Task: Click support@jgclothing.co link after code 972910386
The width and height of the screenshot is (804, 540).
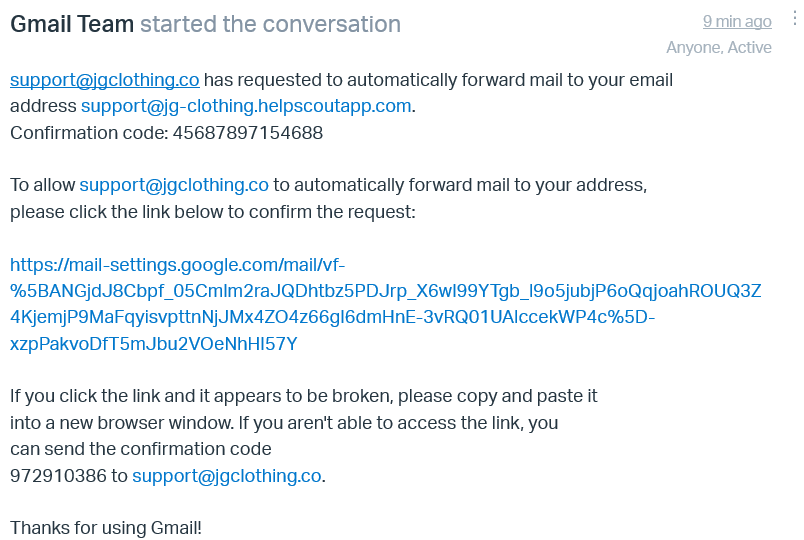Action: coord(227,476)
